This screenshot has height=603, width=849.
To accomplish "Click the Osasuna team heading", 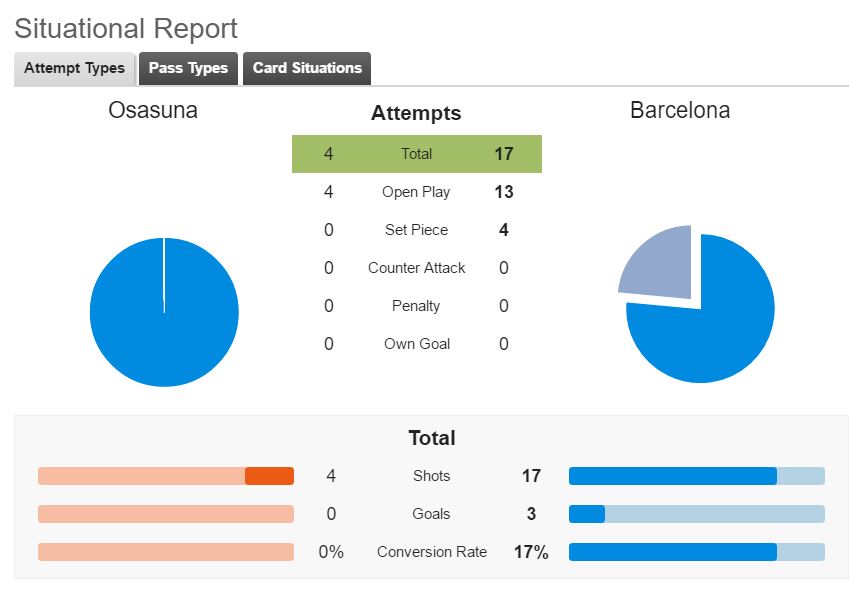I will point(153,110).
